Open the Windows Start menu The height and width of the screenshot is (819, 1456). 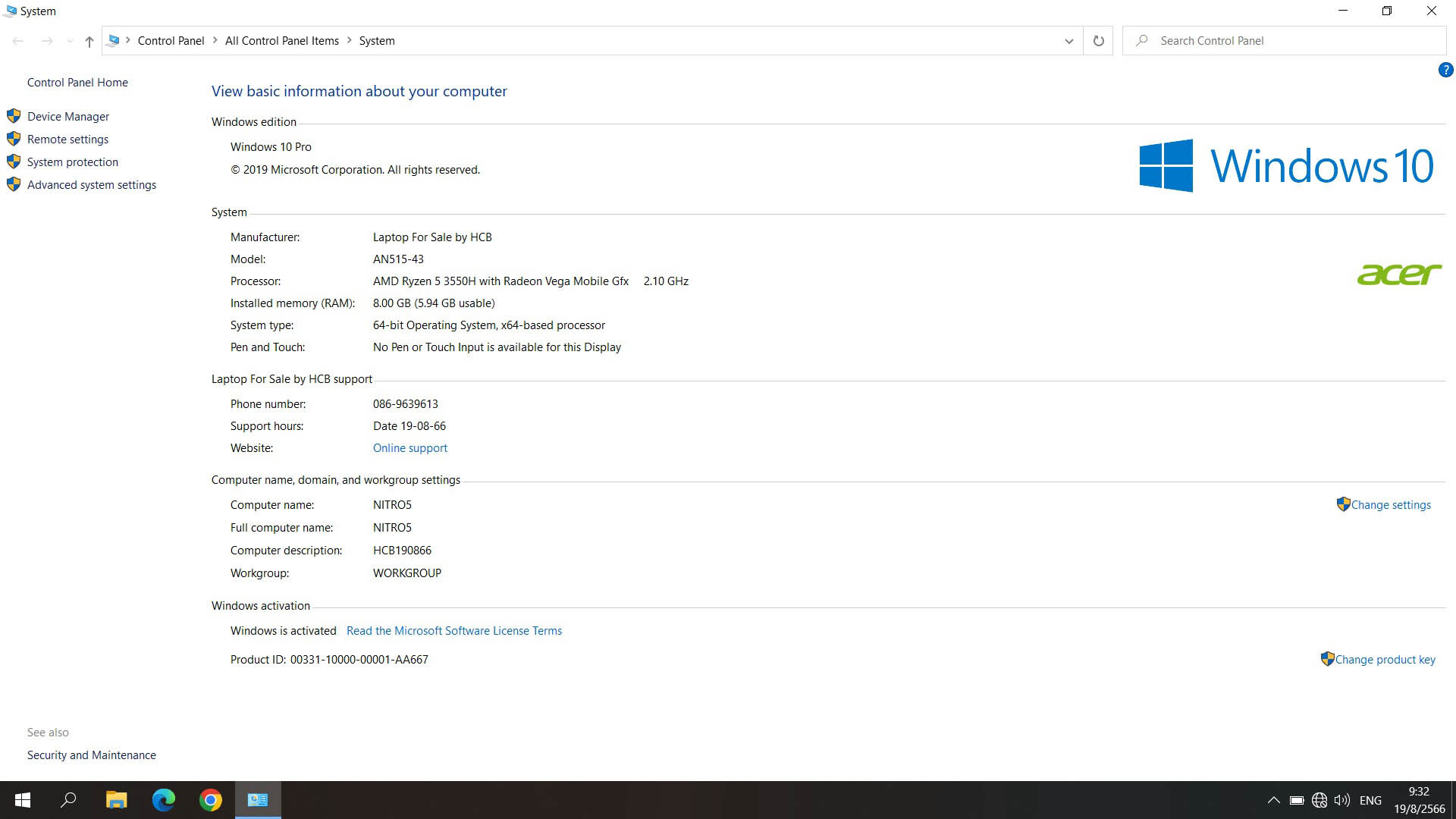(23, 800)
